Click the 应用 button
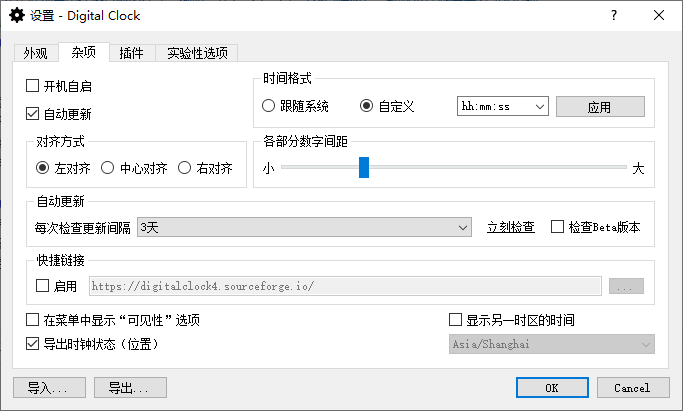This screenshot has height=411, width=683. click(x=600, y=107)
